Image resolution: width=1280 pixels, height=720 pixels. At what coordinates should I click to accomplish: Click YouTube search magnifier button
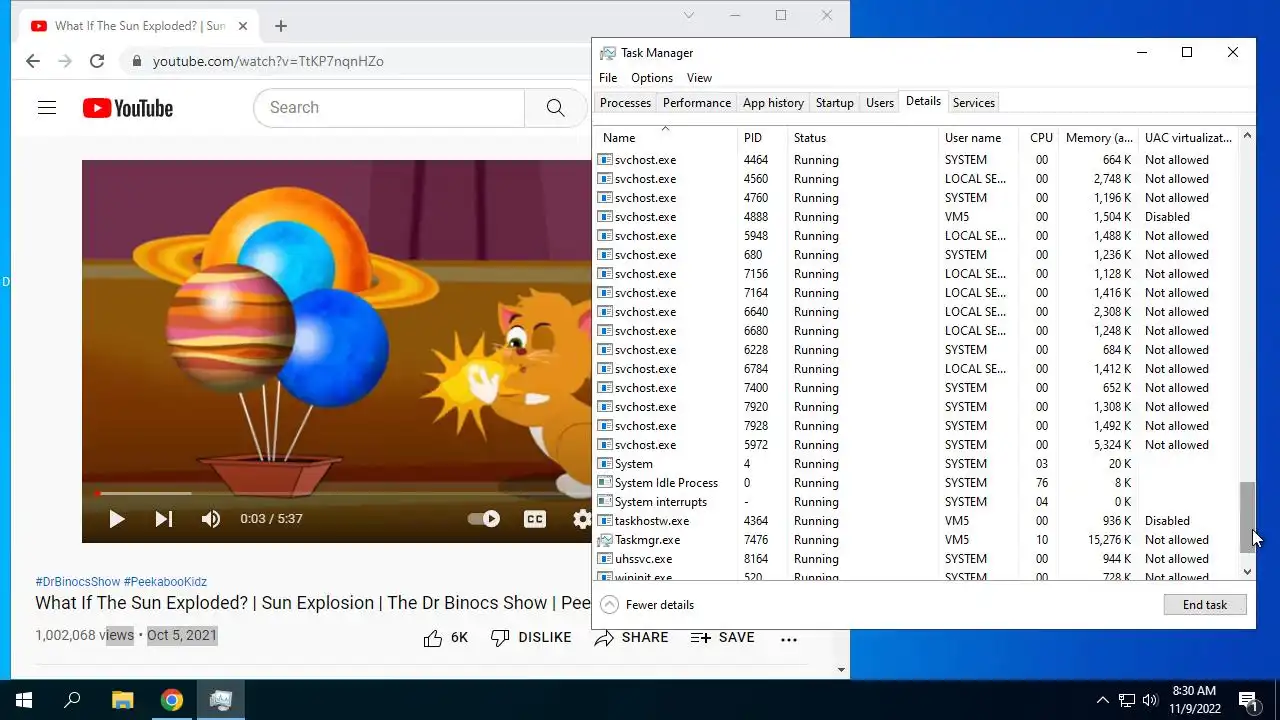555,108
